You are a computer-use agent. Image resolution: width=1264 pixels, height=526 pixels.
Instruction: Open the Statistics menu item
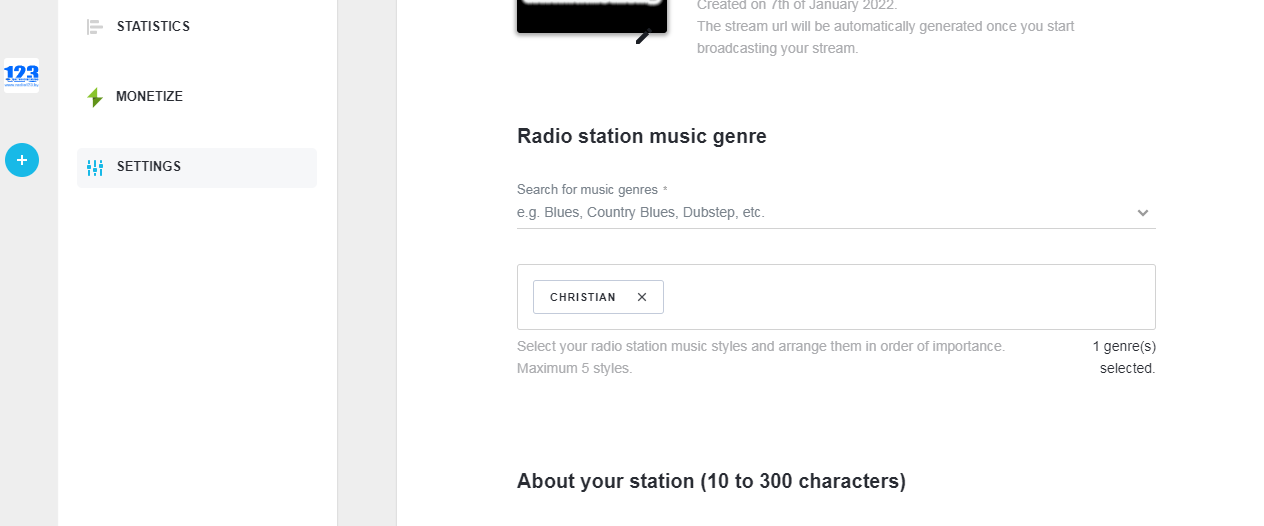point(153,27)
